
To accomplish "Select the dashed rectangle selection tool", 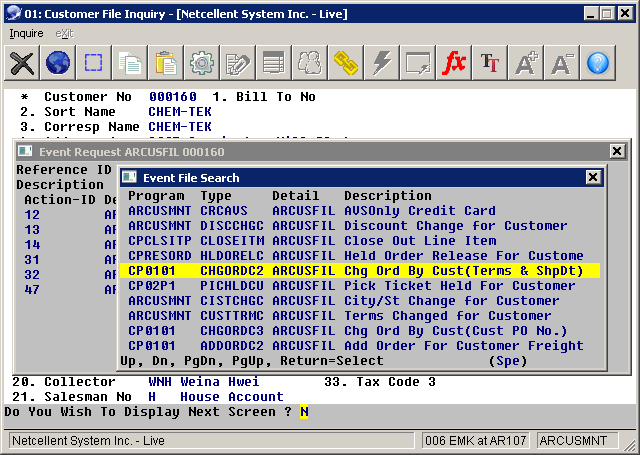I will click(x=94, y=64).
